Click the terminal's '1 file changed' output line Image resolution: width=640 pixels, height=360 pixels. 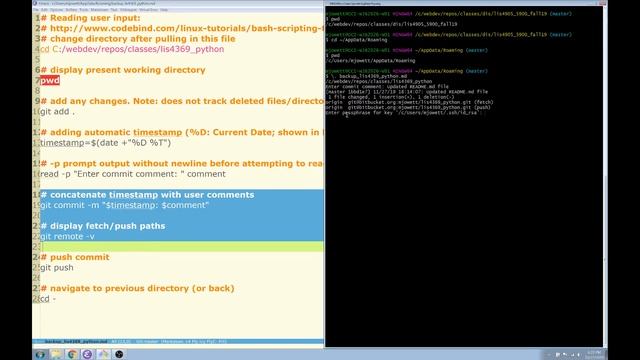390,97
